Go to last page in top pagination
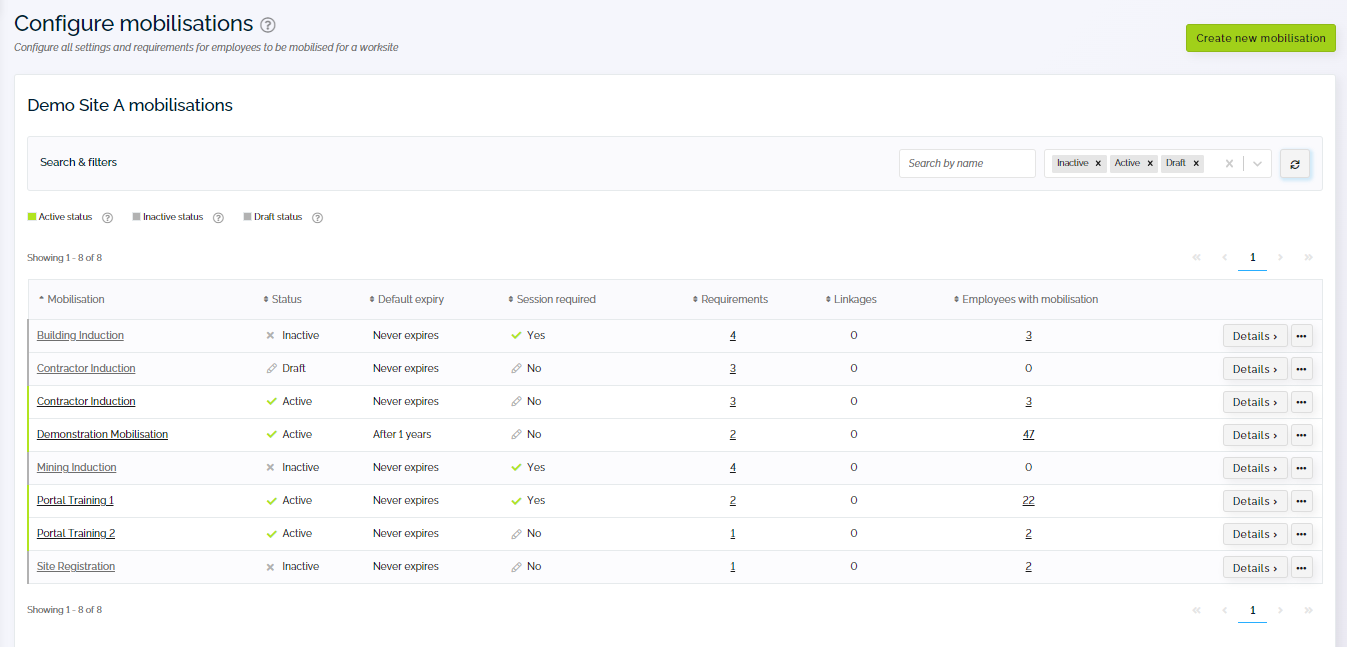The image size is (1347, 647). pos(1308,258)
